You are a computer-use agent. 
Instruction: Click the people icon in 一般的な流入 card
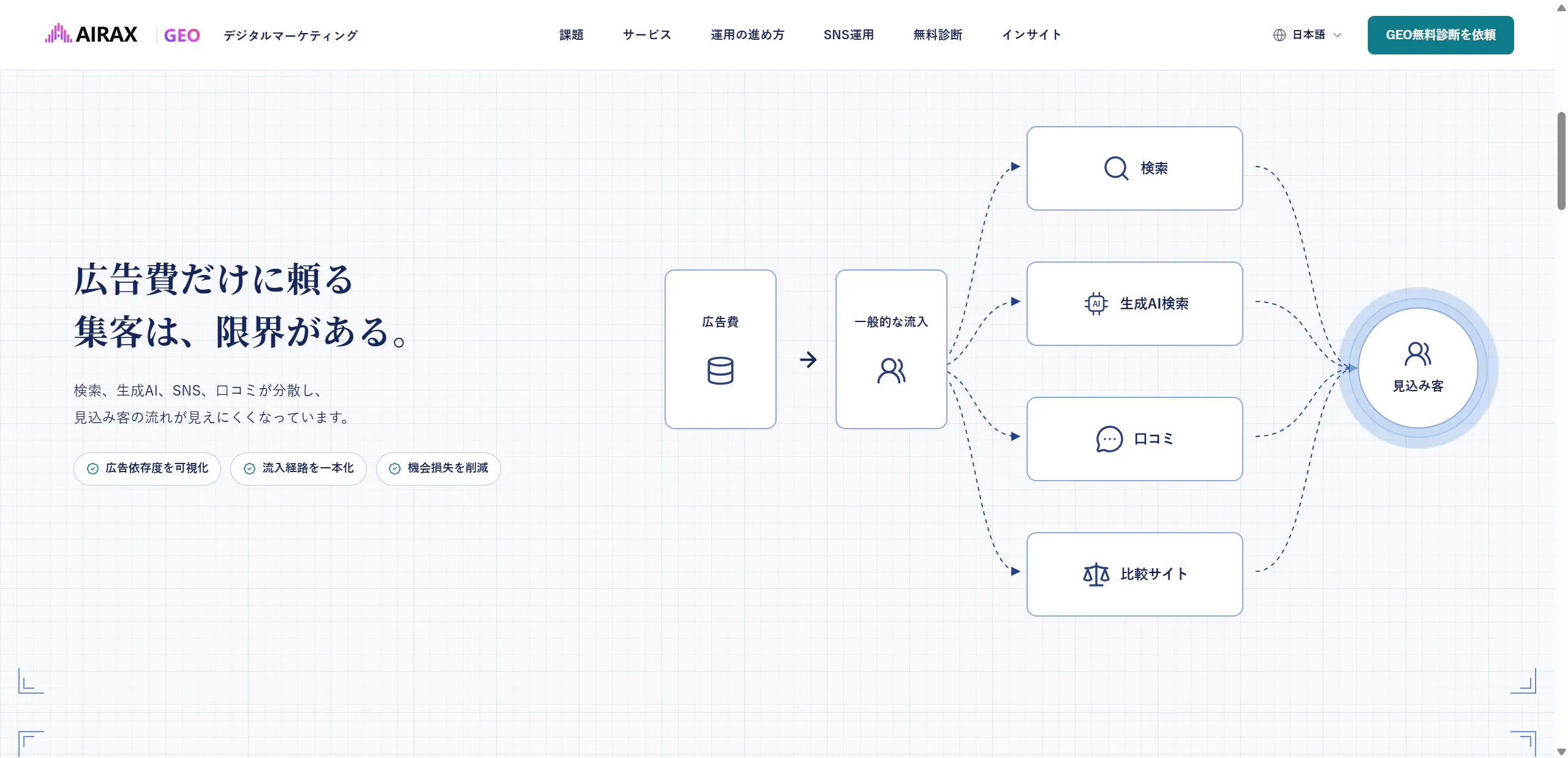[x=891, y=370]
